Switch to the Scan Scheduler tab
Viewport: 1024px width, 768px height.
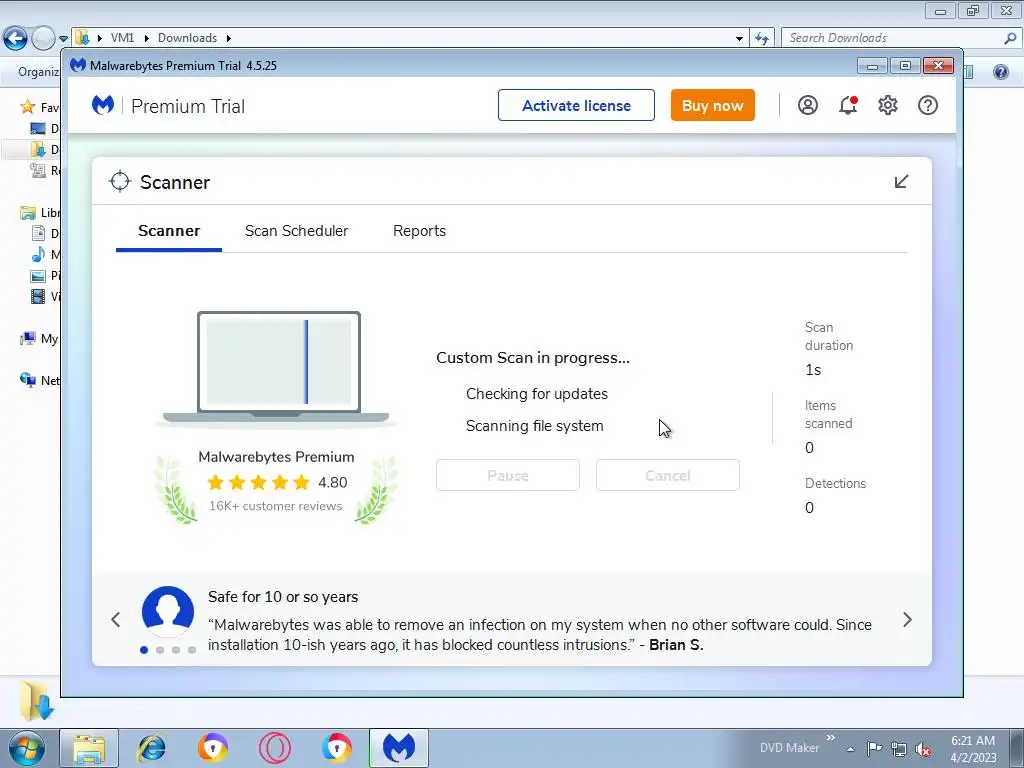[296, 231]
